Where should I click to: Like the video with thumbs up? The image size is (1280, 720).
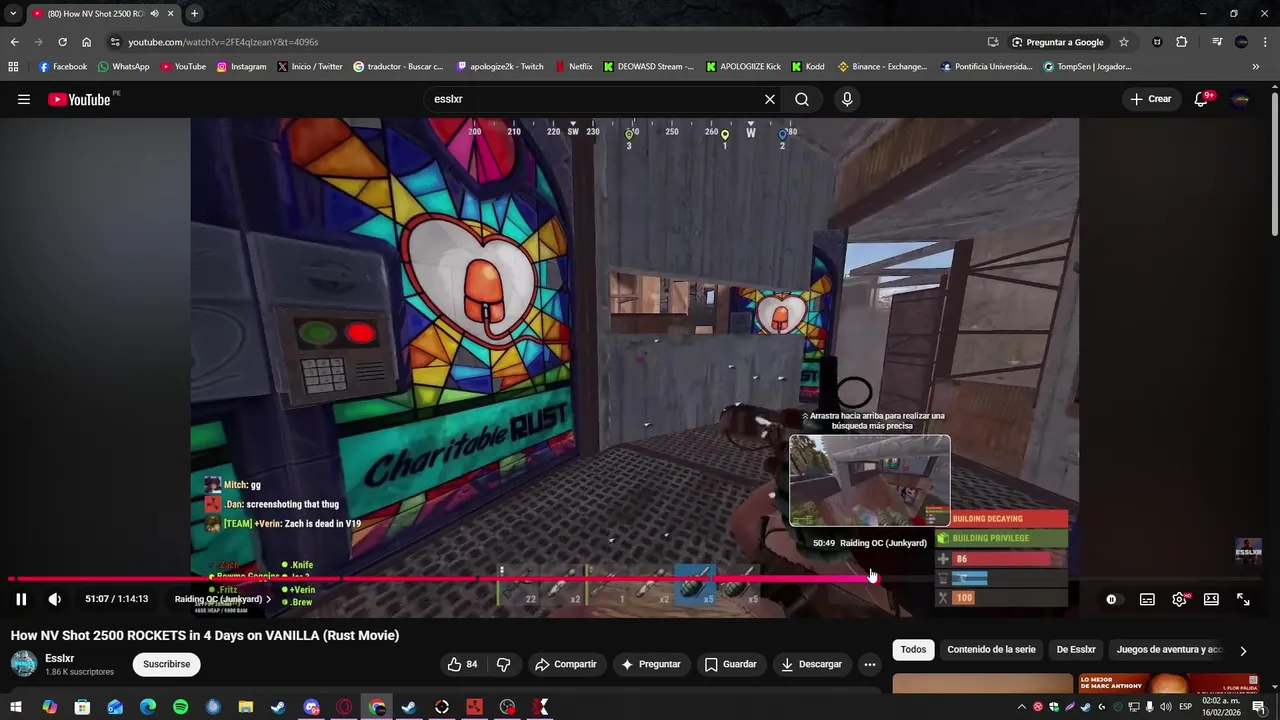[462, 664]
